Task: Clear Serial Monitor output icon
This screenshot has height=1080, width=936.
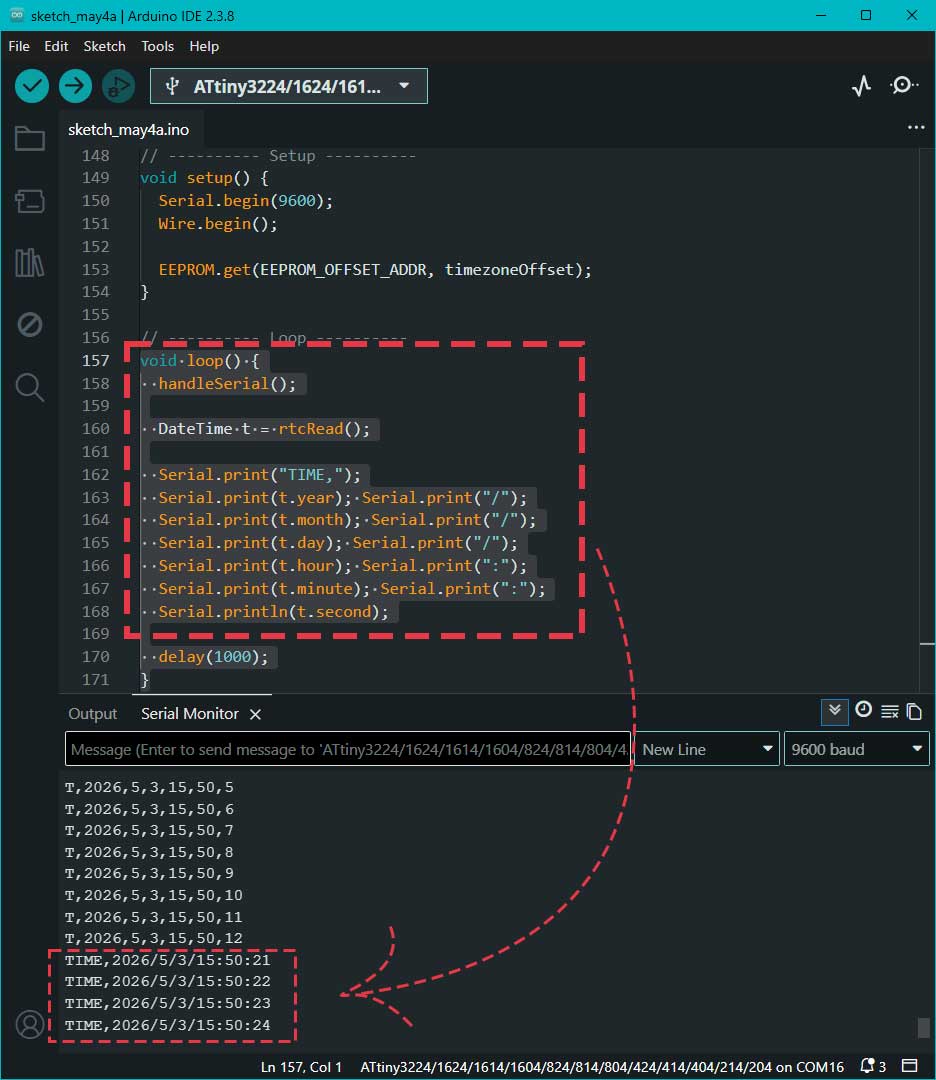Action: pos(890,712)
